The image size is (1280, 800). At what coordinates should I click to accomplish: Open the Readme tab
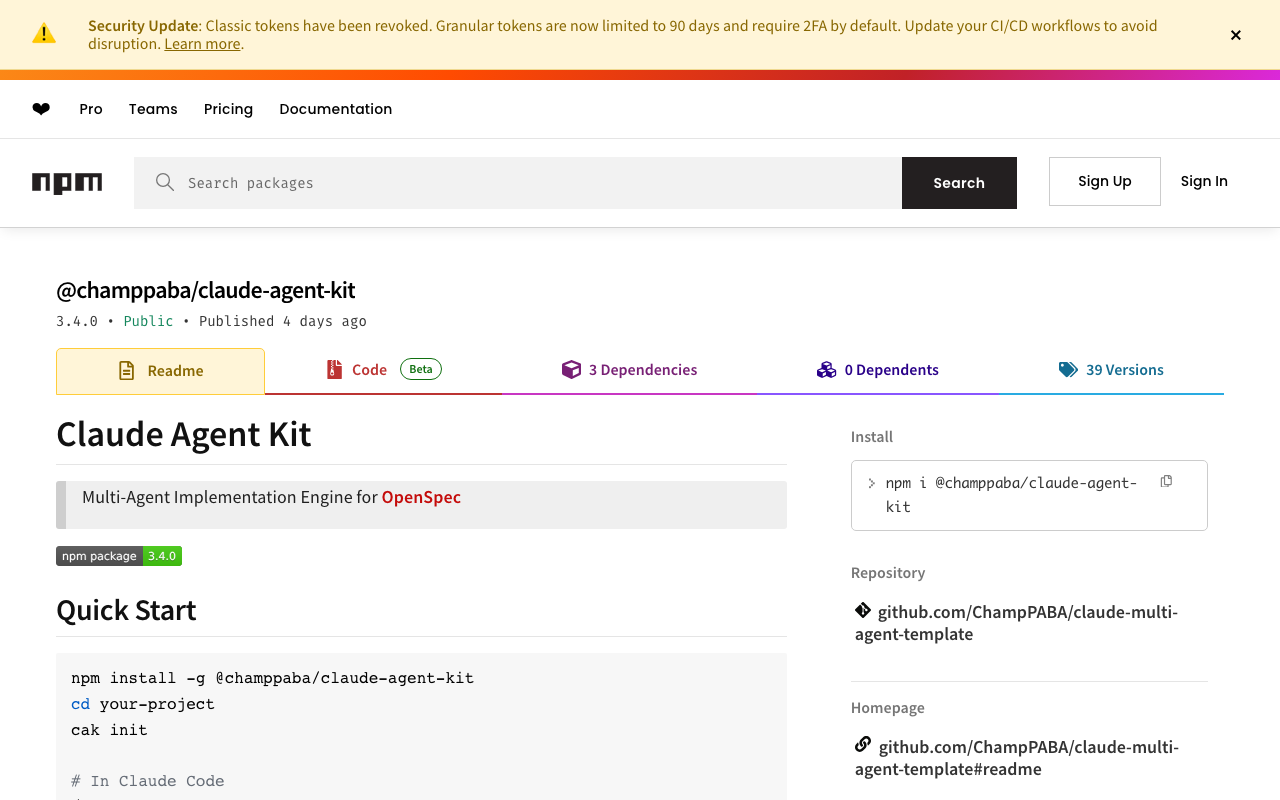pos(161,371)
